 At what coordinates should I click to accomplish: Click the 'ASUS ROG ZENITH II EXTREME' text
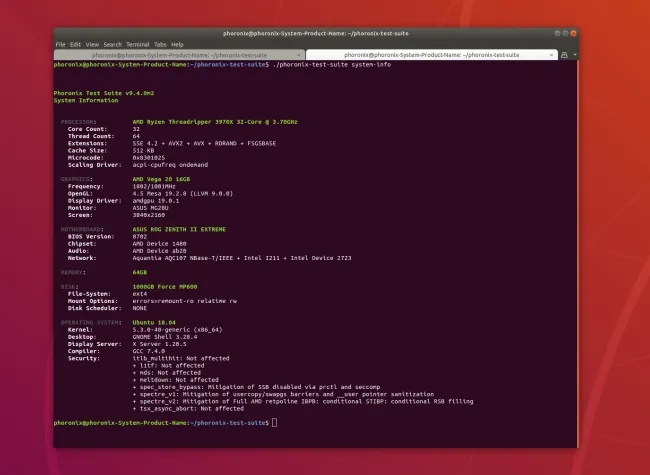pyautogui.click(x=179, y=229)
